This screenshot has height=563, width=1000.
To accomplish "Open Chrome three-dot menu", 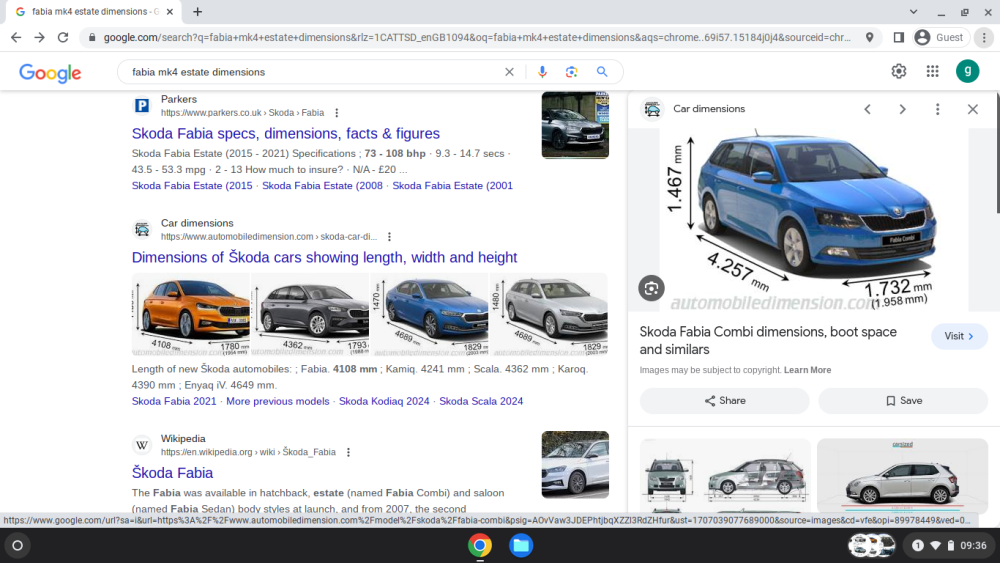I will (984, 38).
